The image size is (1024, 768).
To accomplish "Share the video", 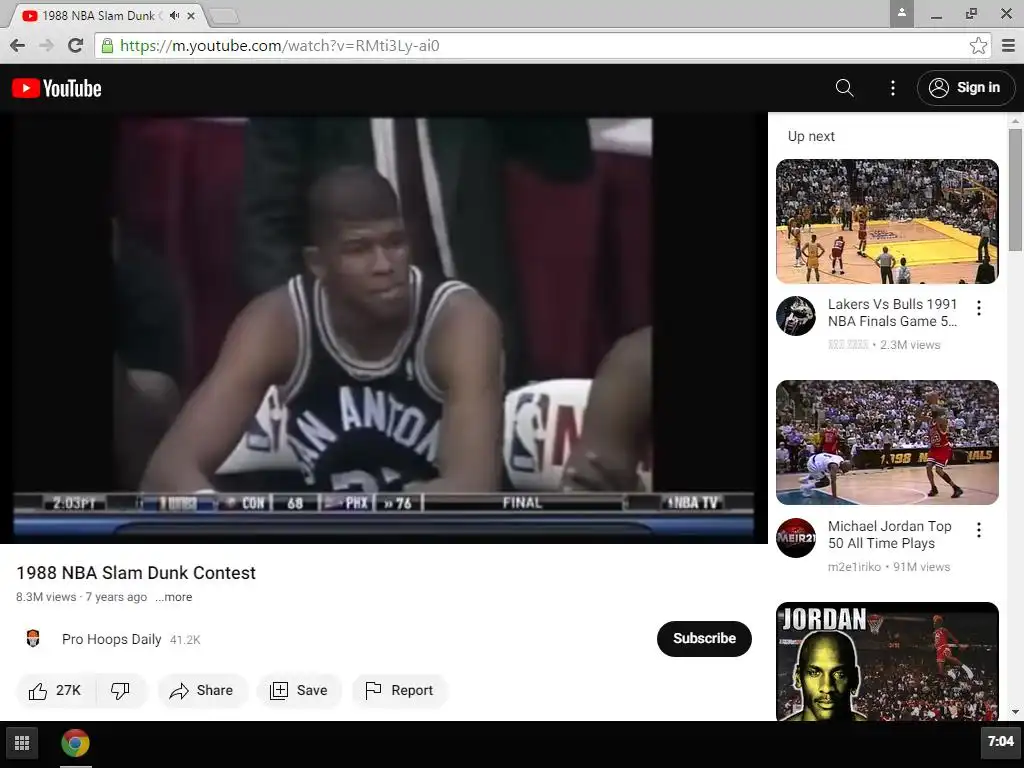I will pos(202,690).
